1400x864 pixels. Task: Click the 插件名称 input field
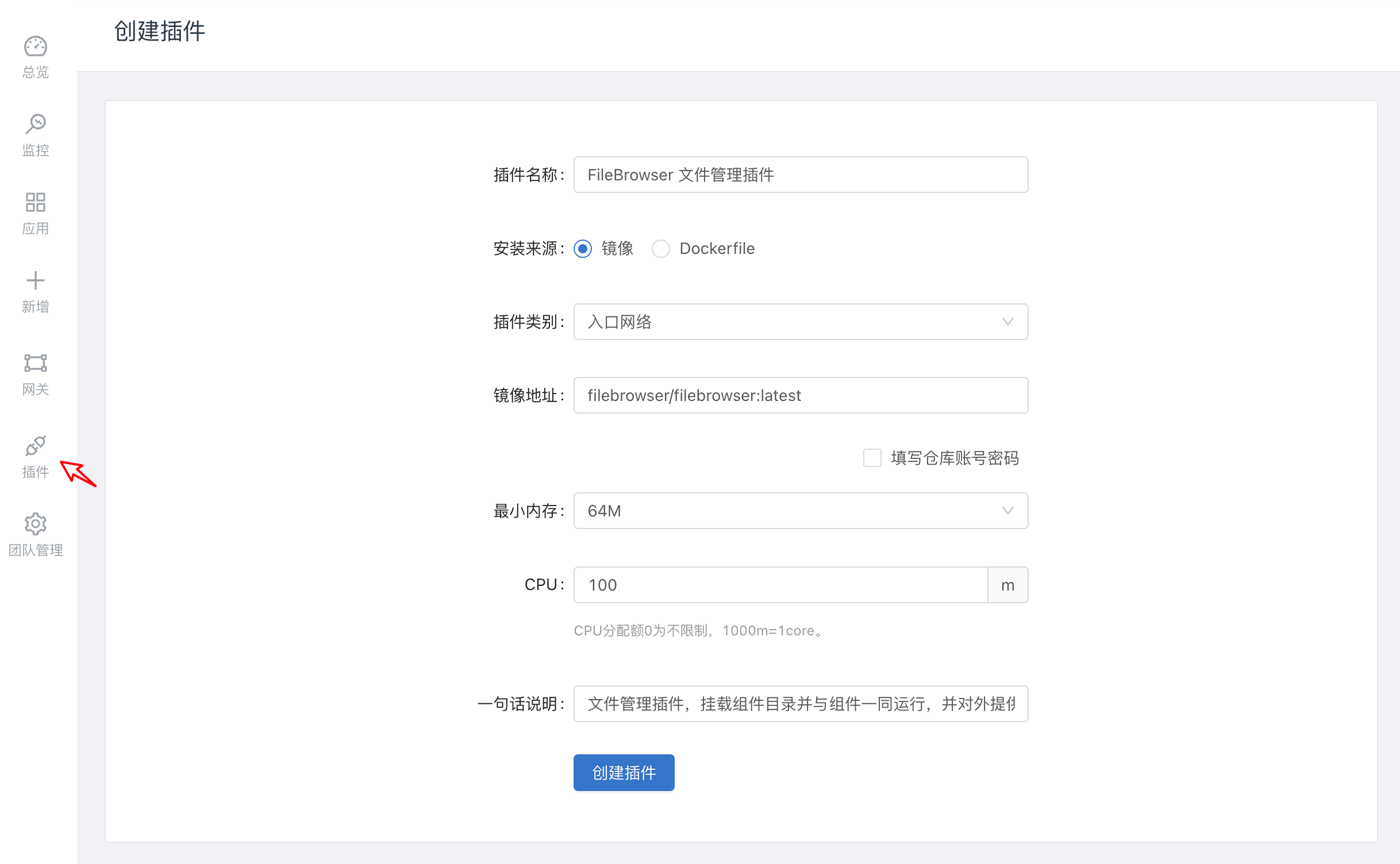click(801, 175)
